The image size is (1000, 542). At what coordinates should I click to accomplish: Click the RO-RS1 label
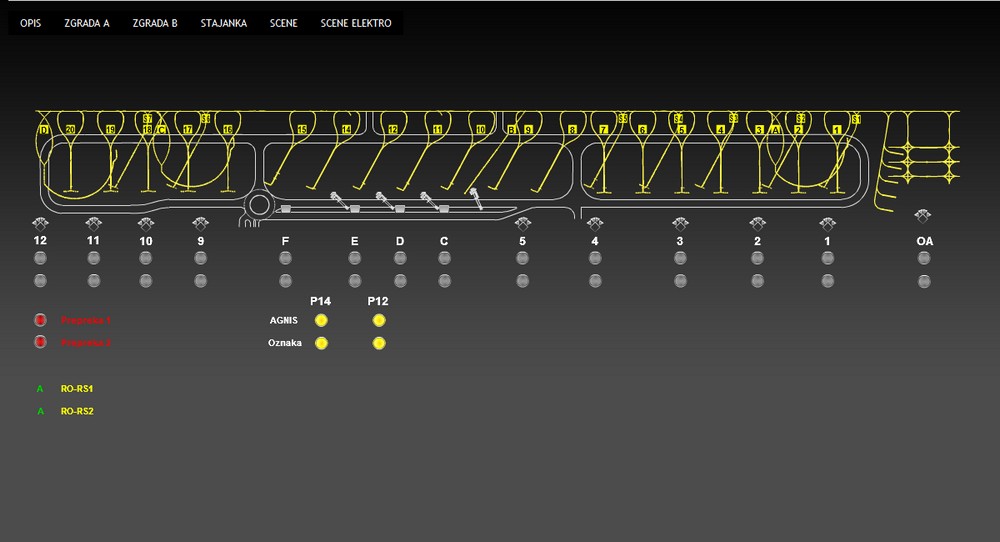(x=77, y=388)
